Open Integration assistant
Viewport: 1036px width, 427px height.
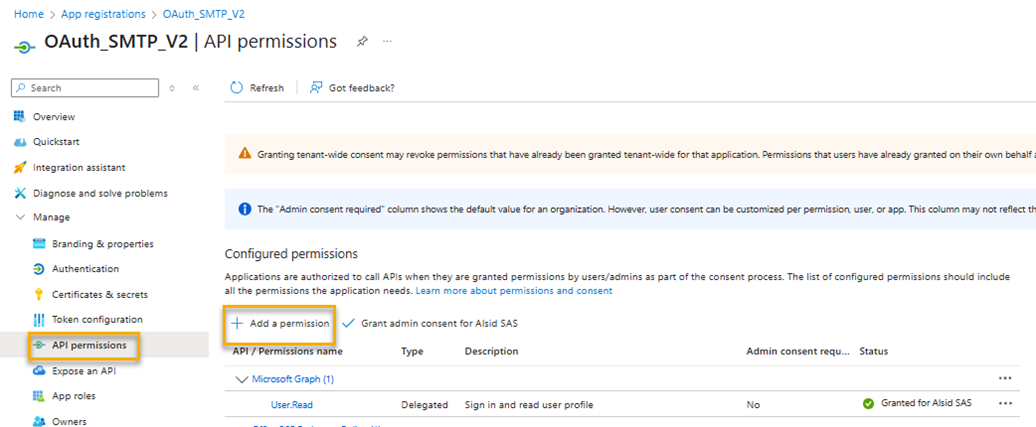[79, 168]
